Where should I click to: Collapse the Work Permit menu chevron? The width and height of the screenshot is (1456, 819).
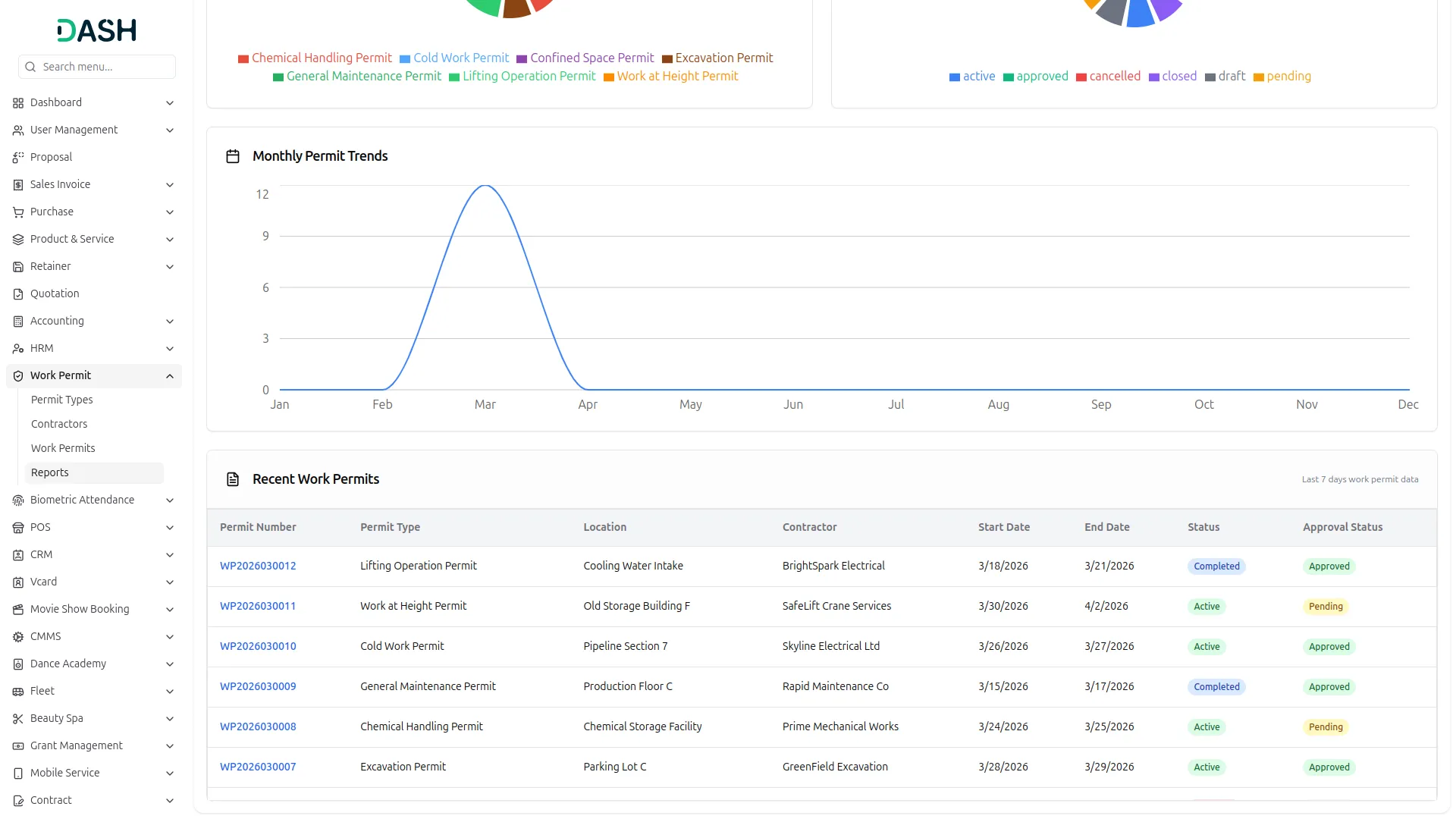tap(170, 376)
